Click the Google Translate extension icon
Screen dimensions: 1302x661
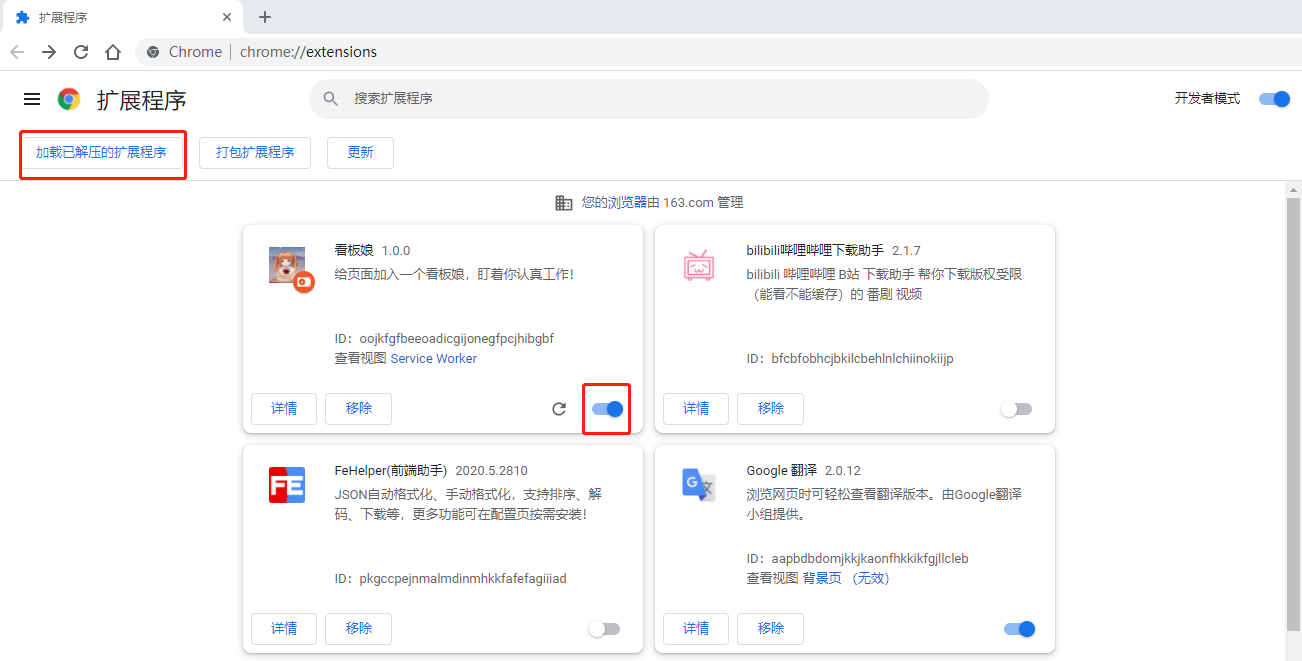[698, 485]
